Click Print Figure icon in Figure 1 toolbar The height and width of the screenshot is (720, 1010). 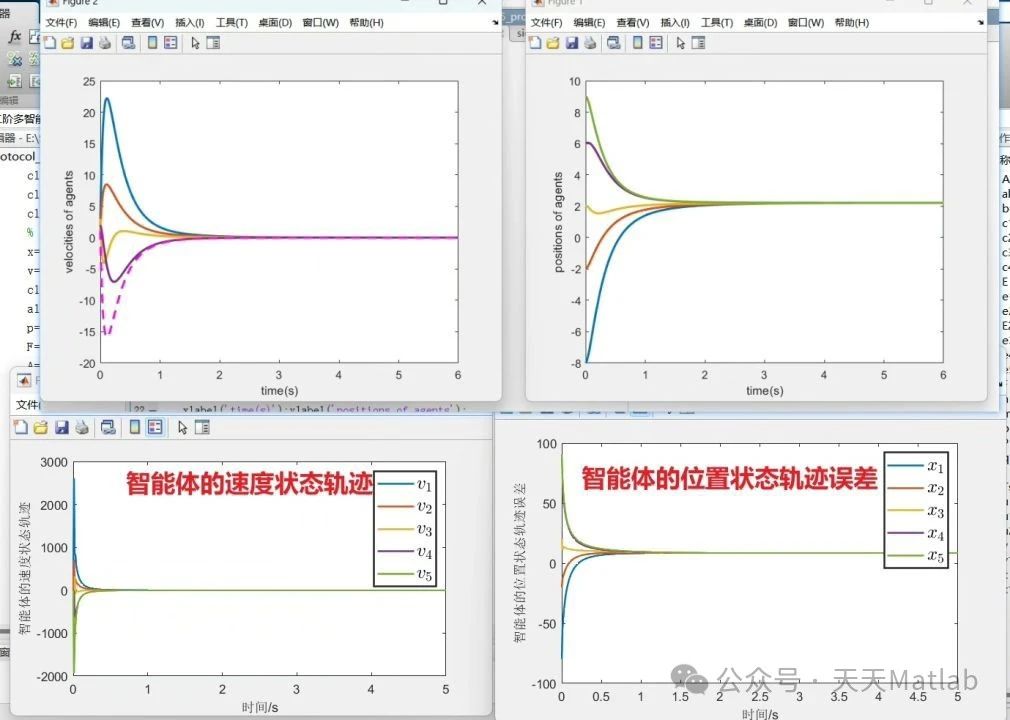click(590, 43)
